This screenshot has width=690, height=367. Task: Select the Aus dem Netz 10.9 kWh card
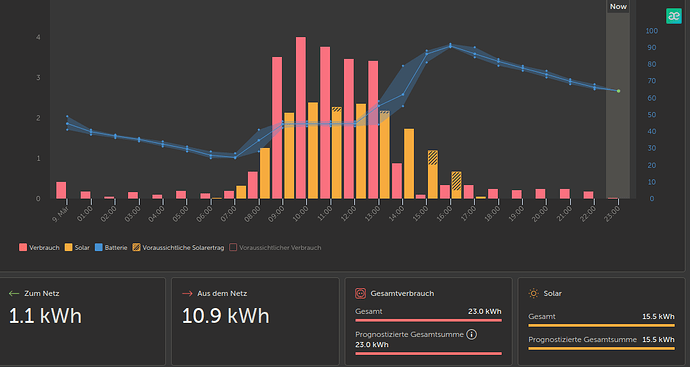tap(255, 321)
